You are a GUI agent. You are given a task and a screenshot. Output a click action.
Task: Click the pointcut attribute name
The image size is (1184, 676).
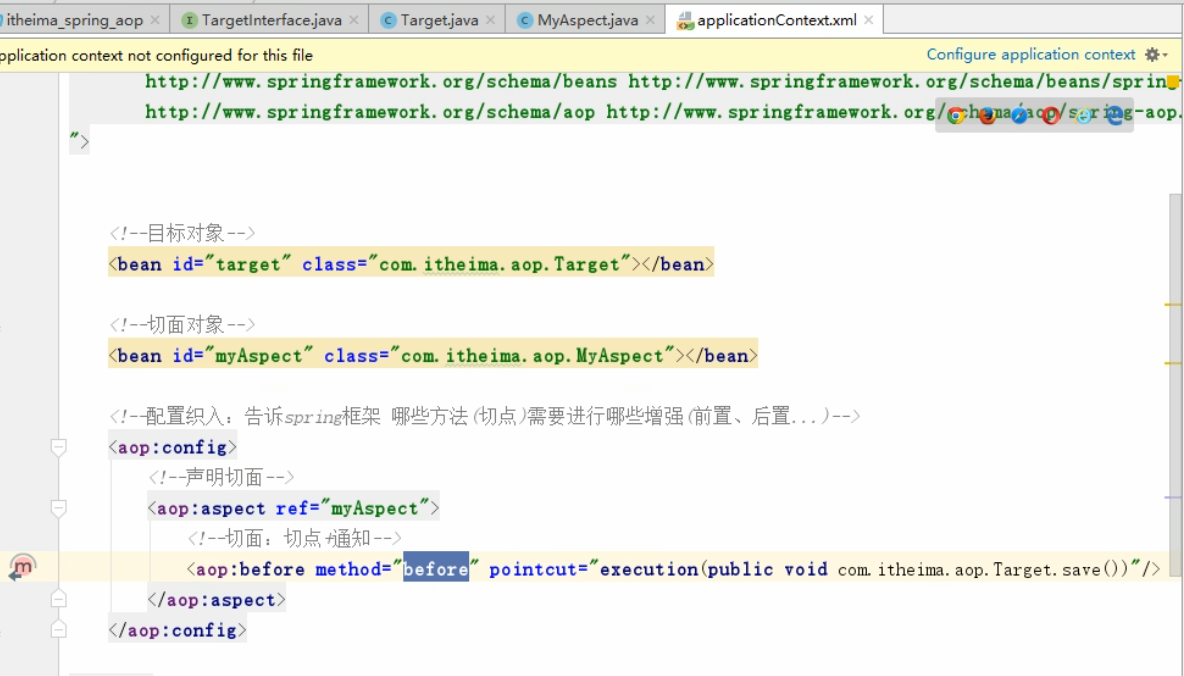pyautogui.click(x=532, y=570)
